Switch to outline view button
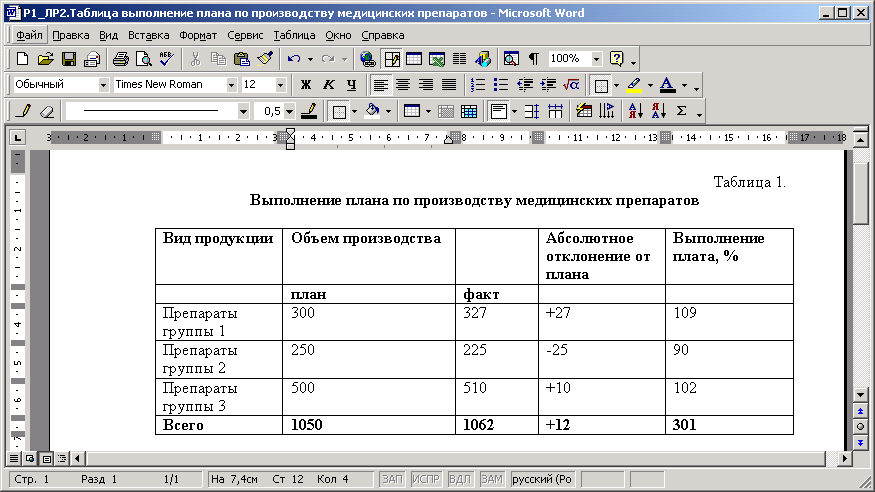The height and width of the screenshot is (492, 875). [x=62, y=459]
